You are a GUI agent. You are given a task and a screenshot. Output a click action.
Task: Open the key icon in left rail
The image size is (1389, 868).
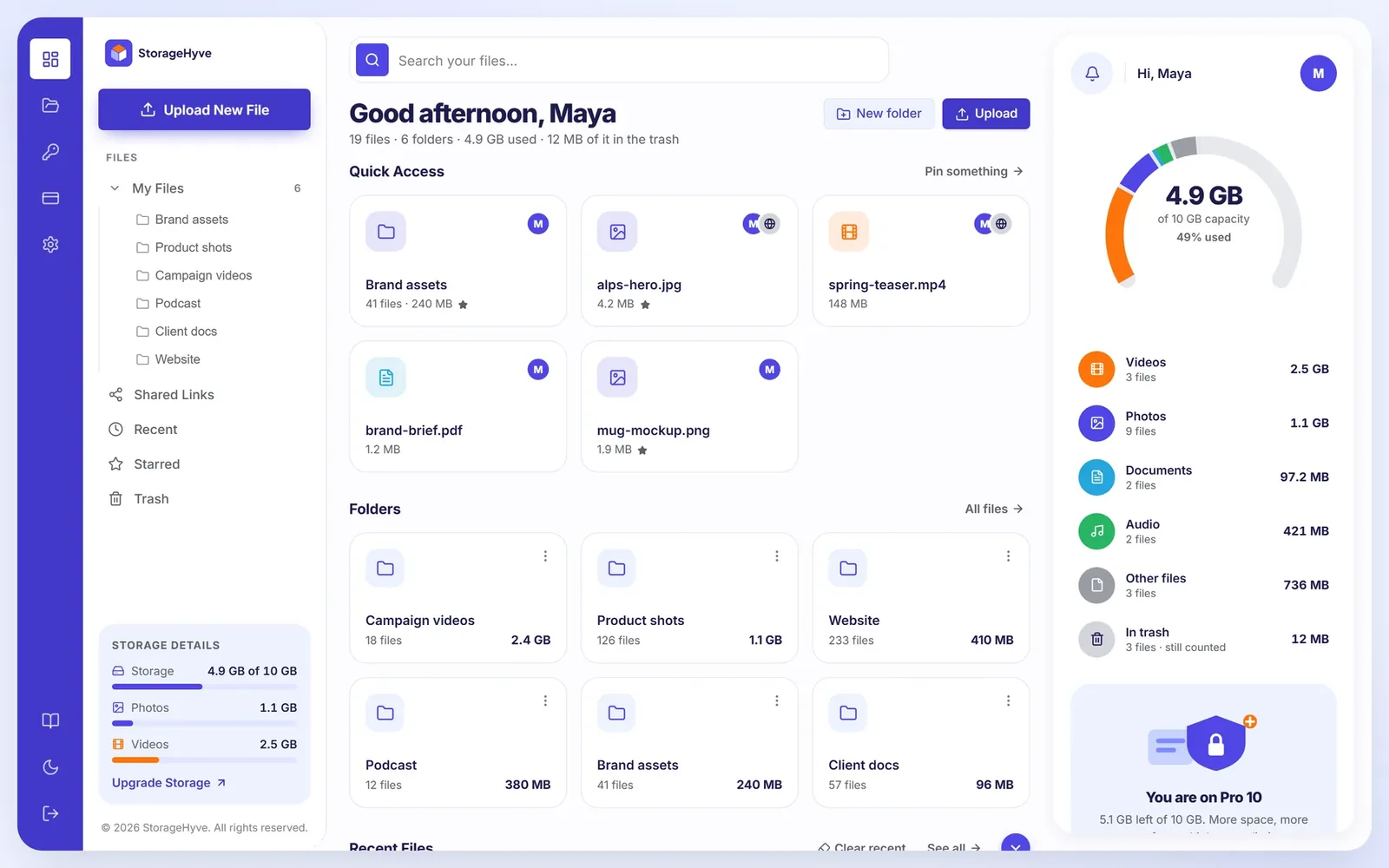tap(50, 152)
